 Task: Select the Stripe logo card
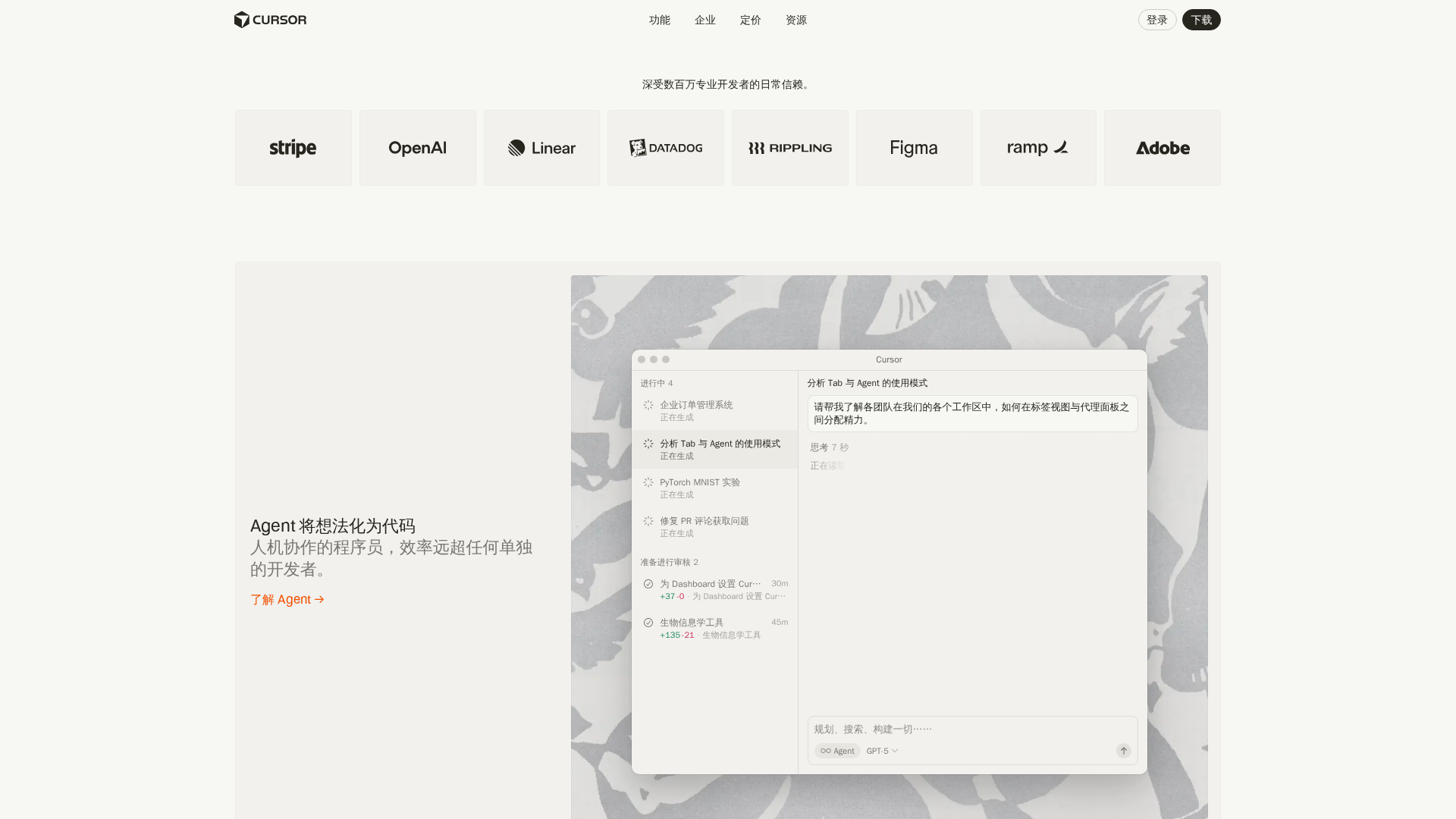(293, 147)
